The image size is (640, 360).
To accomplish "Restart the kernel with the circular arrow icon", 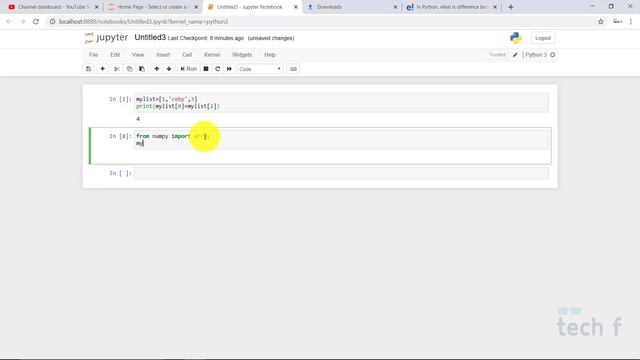I will 218,69.
